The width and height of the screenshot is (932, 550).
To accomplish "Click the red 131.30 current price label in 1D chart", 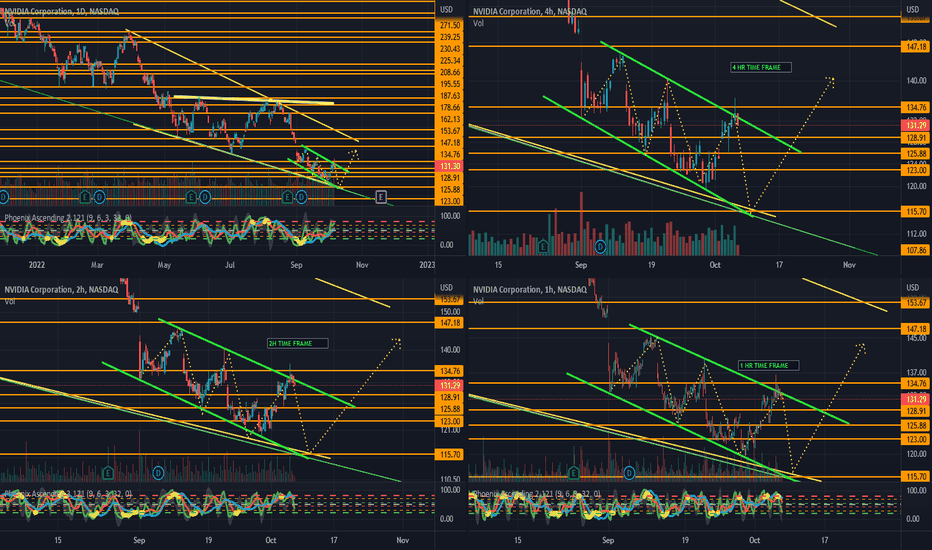I will coord(450,166).
